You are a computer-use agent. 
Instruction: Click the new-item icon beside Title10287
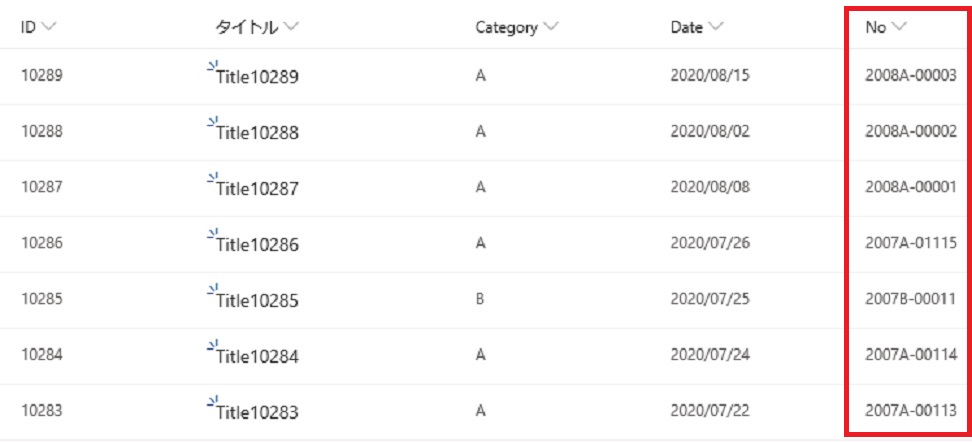coord(213,176)
